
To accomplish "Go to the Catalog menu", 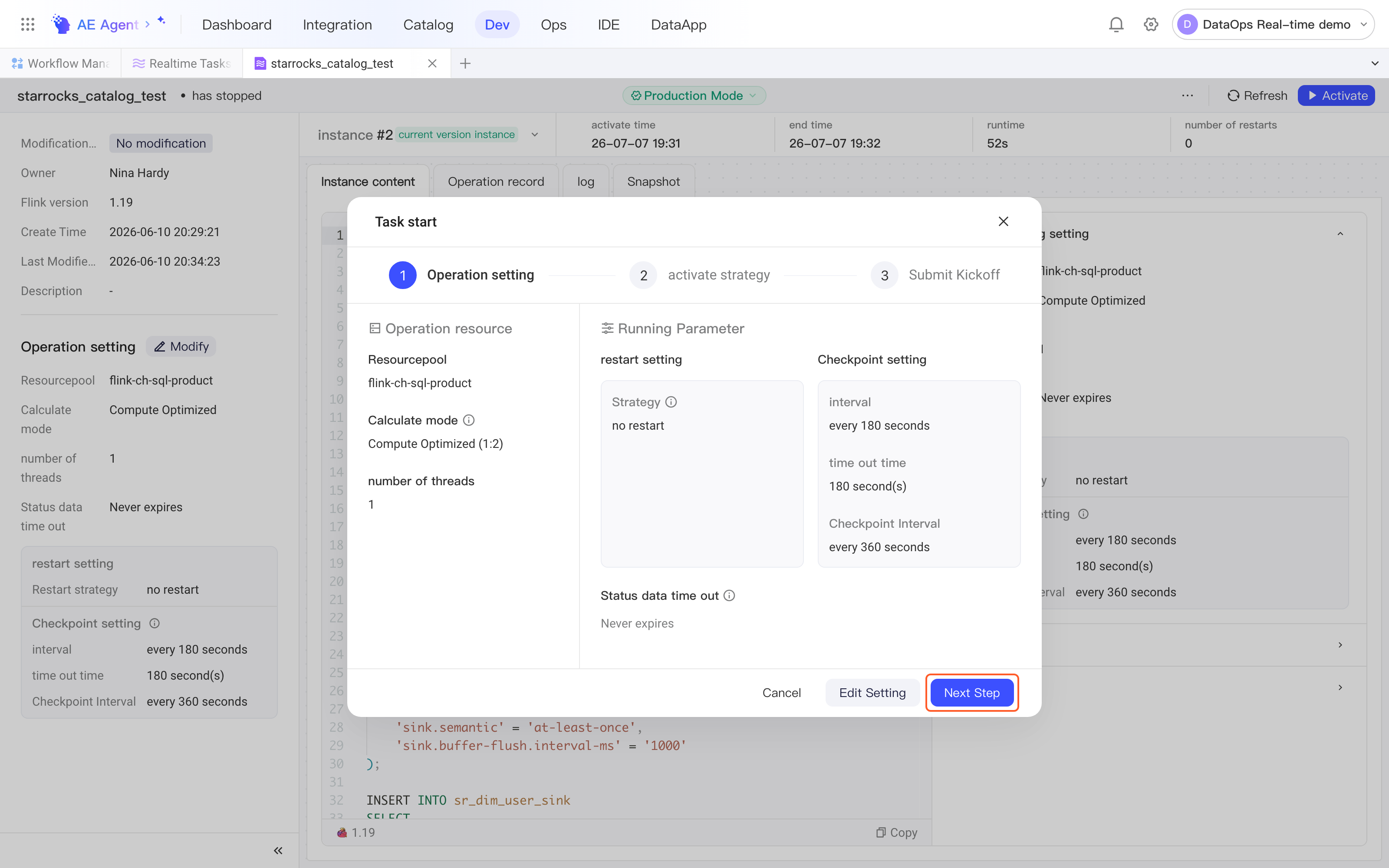I will pos(428,25).
